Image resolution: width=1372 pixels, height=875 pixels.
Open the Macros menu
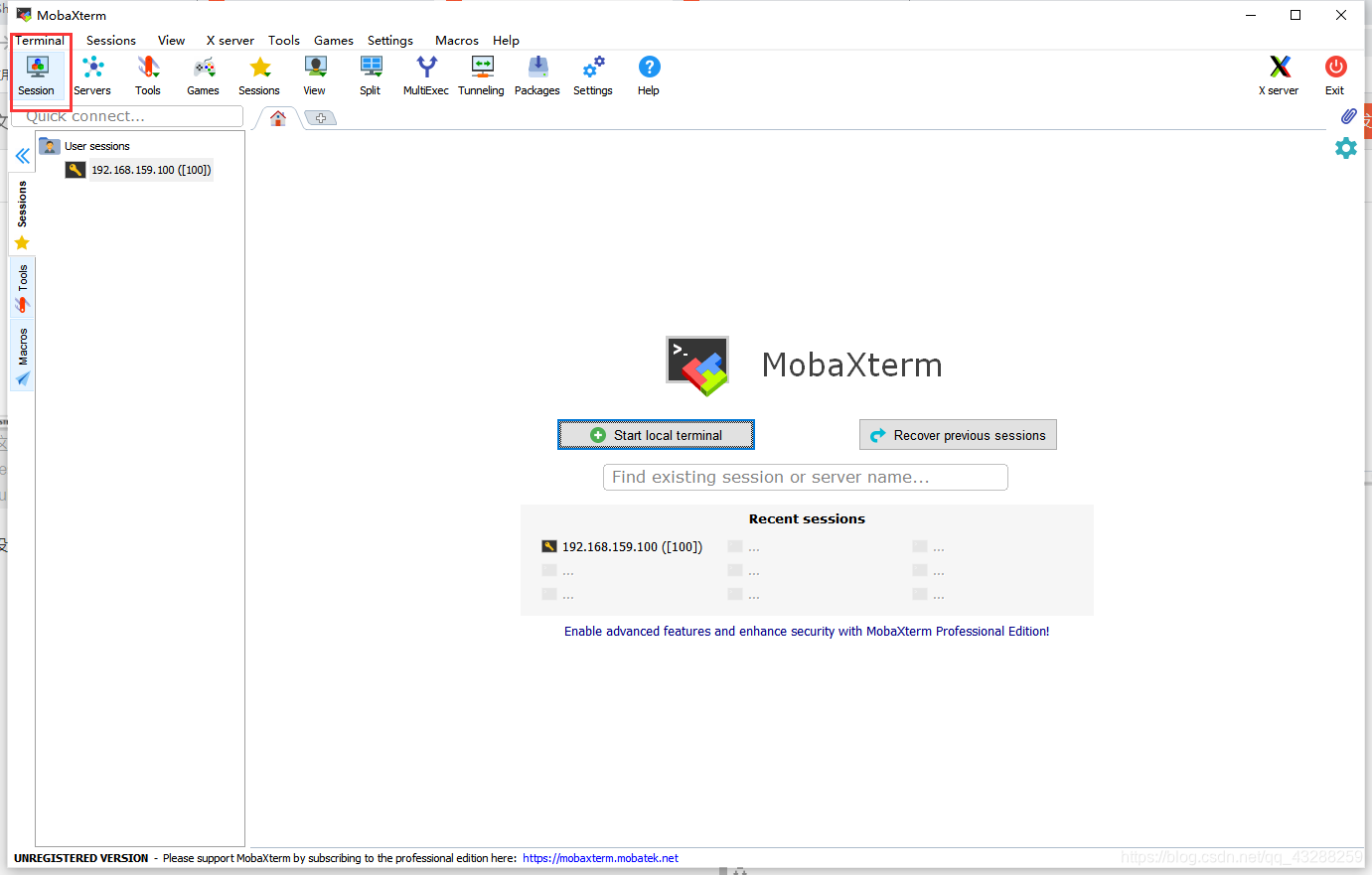[457, 41]
